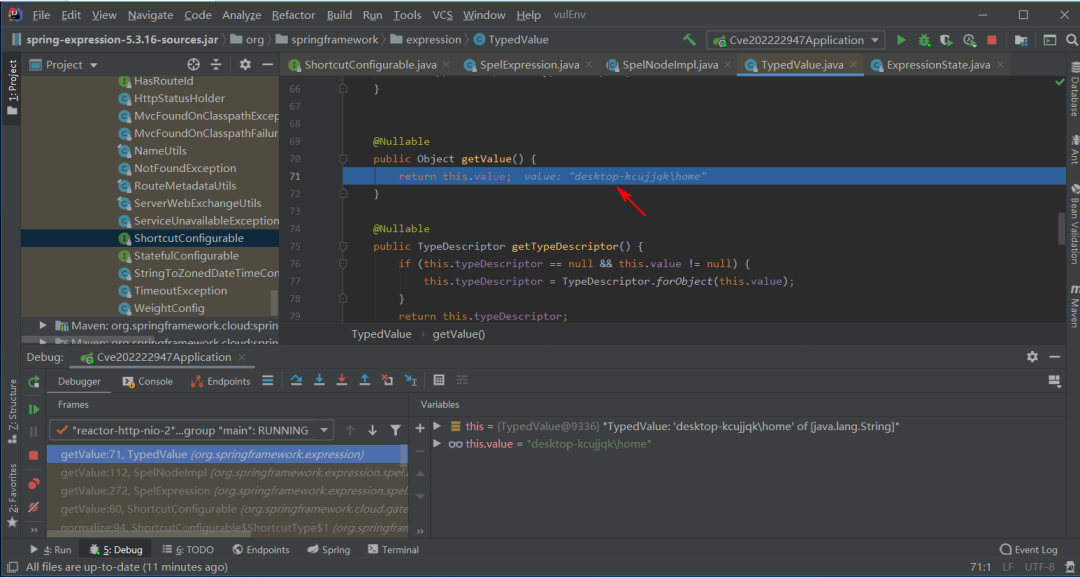
Task: Toggle tool window bars icon in the status bar corner
Action: pyautogui.click(x=11, y=567)
